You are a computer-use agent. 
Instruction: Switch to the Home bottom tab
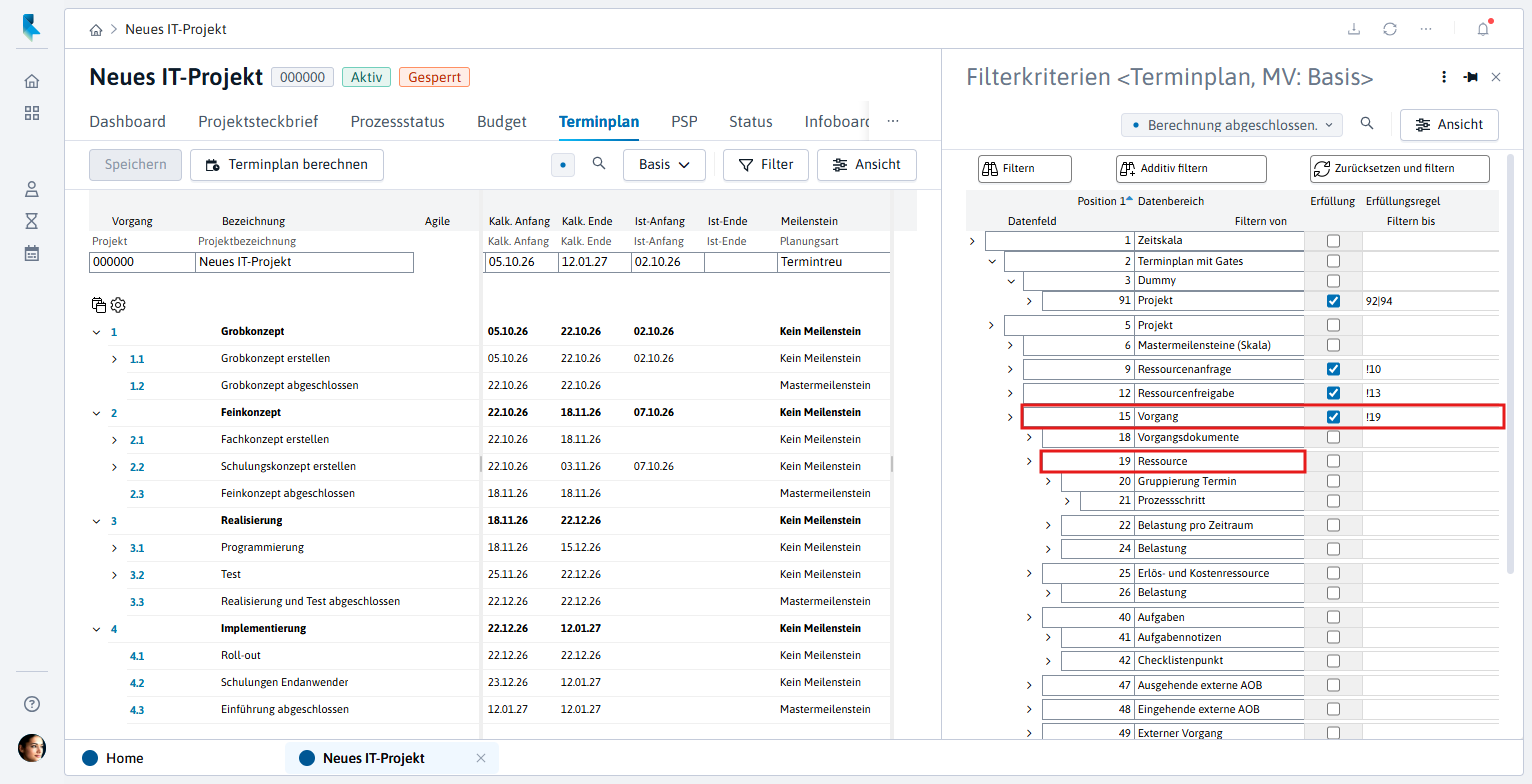(x=112, y=758)
